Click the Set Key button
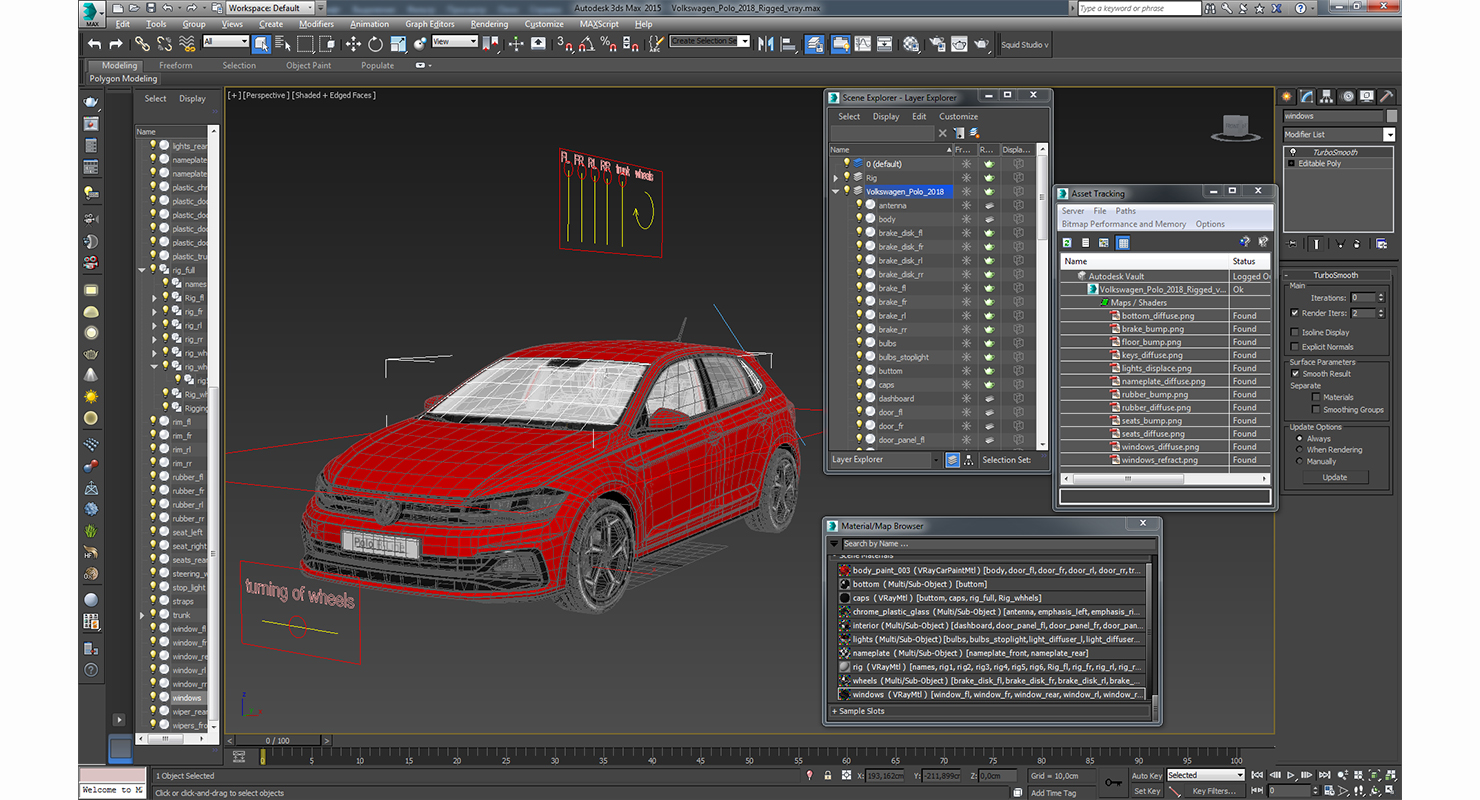 1147,791
